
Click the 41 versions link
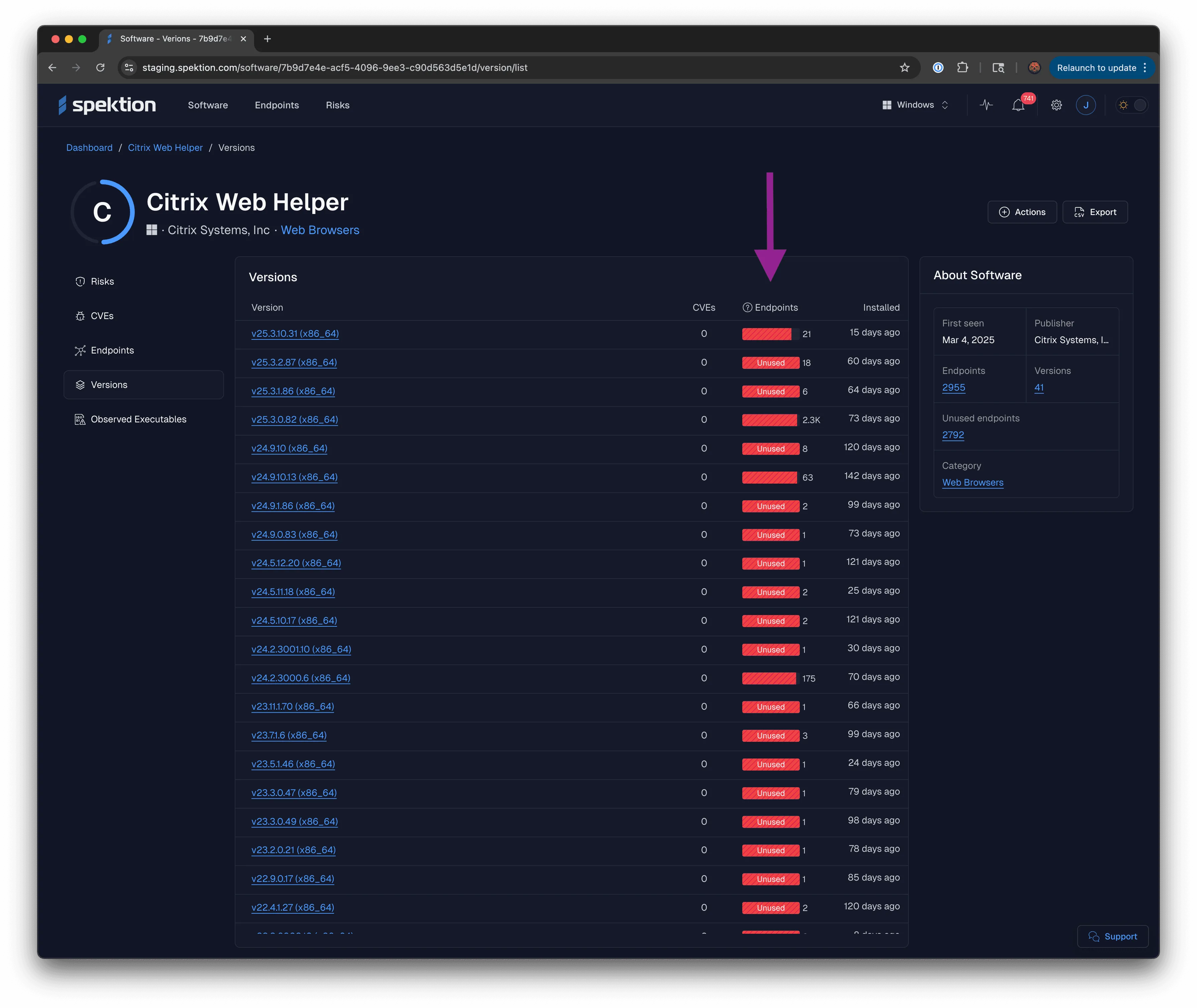click(x=1039, y=387)
